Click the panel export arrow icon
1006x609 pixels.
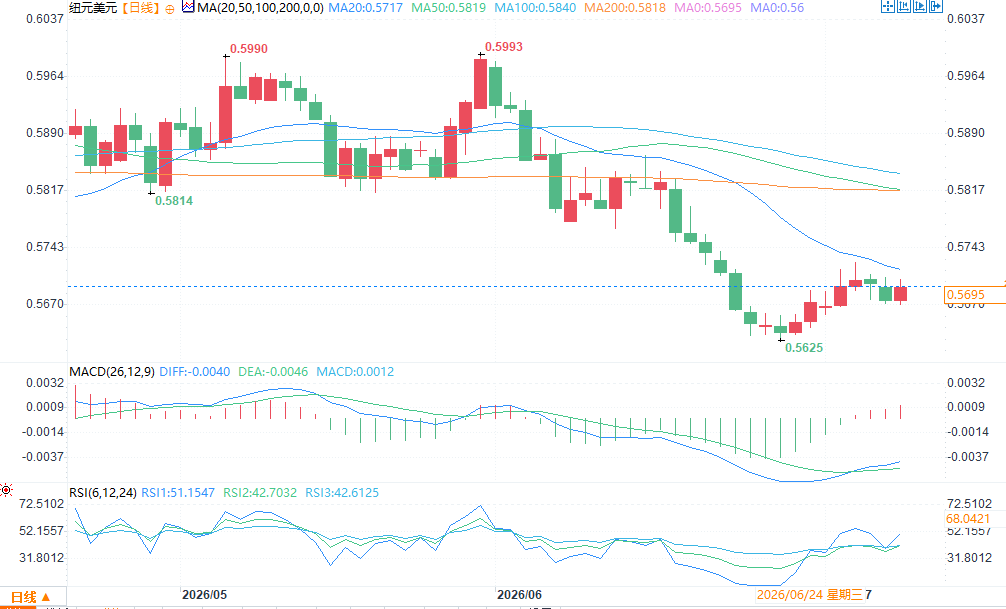coord(936,7)
